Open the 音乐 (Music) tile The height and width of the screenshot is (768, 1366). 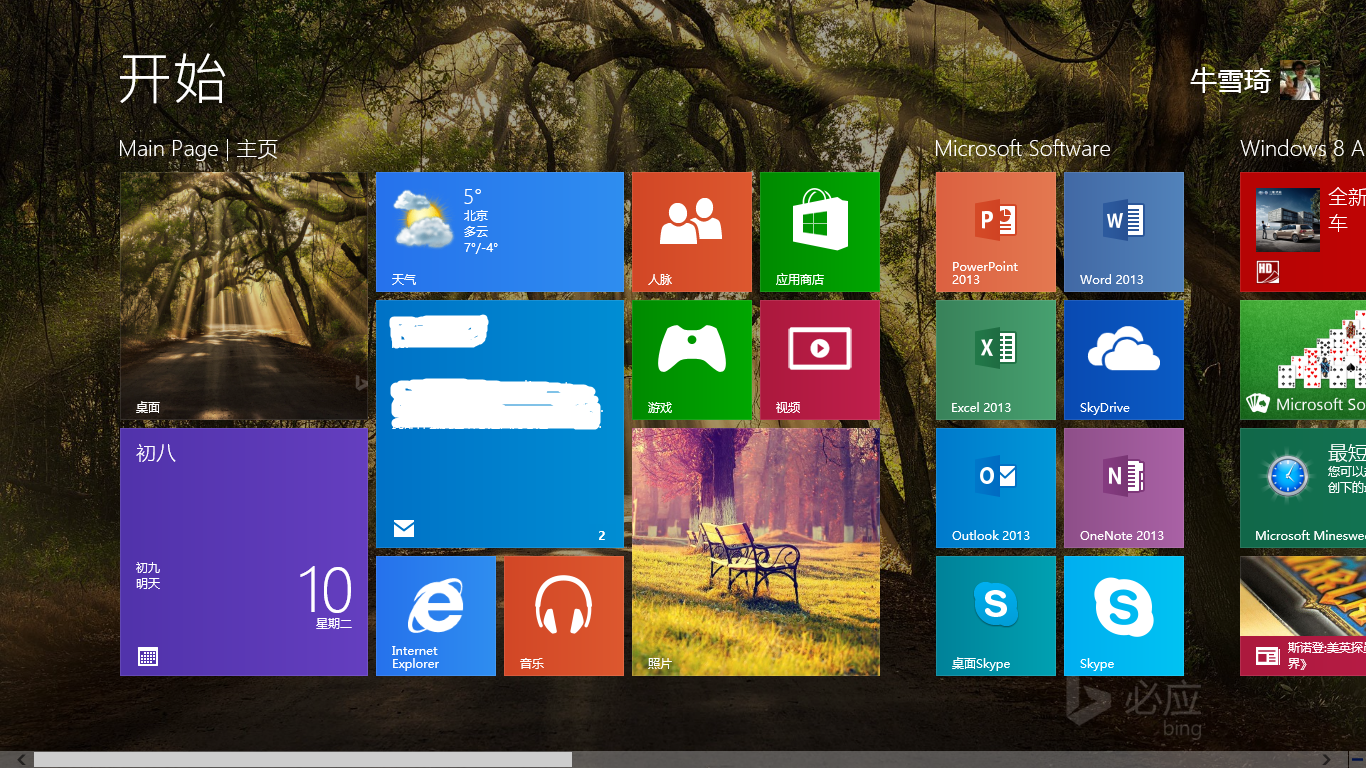[563, 615]
